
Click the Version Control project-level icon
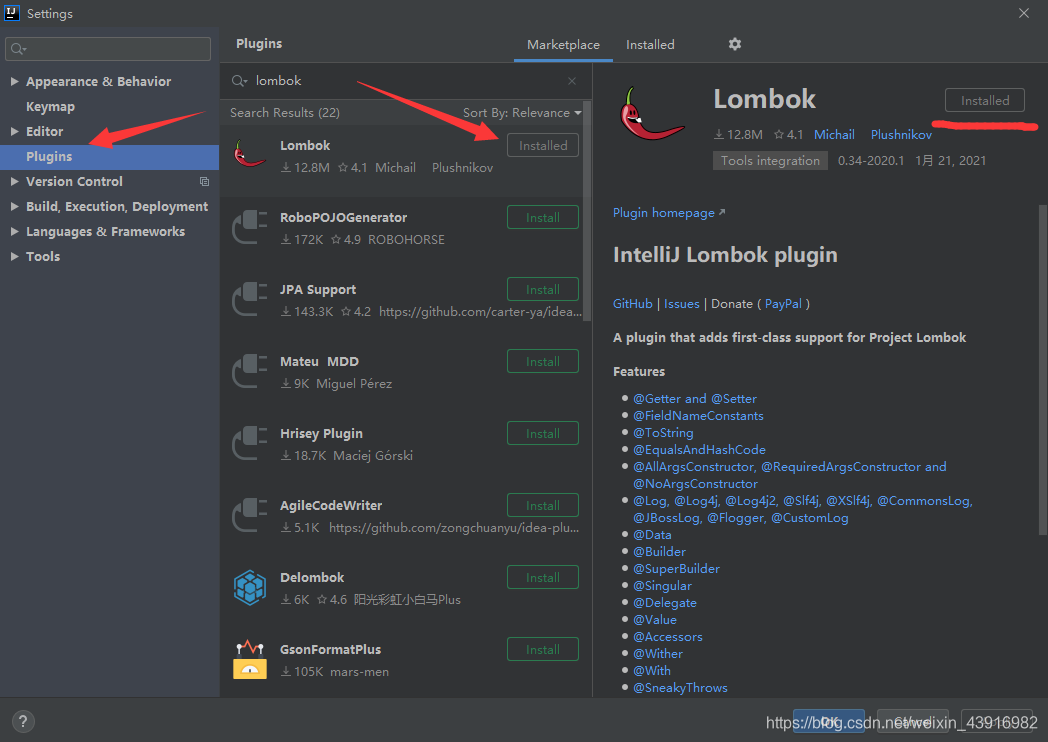[205, 181]
